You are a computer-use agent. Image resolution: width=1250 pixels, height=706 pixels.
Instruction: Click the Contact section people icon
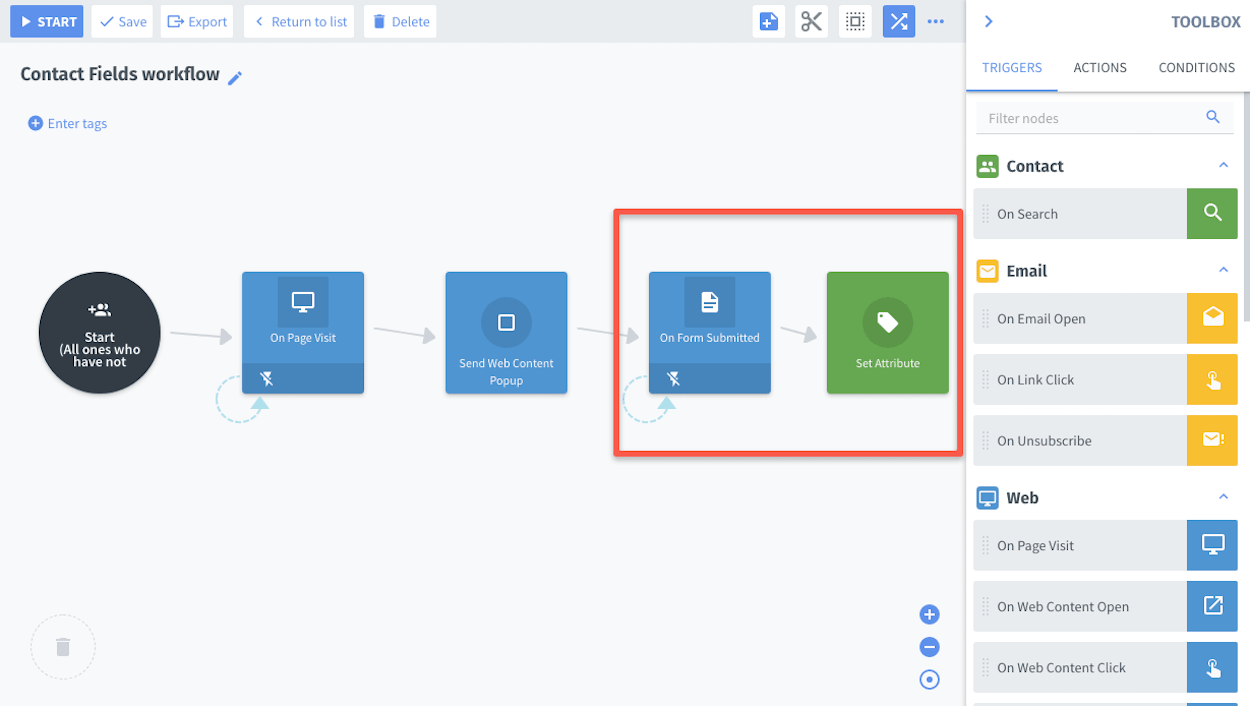pyautogui.click(x=988, y=166)
